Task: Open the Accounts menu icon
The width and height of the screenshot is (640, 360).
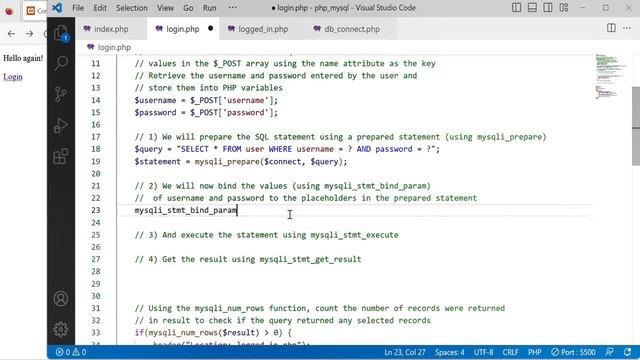Action: click(x=61, y=299)
